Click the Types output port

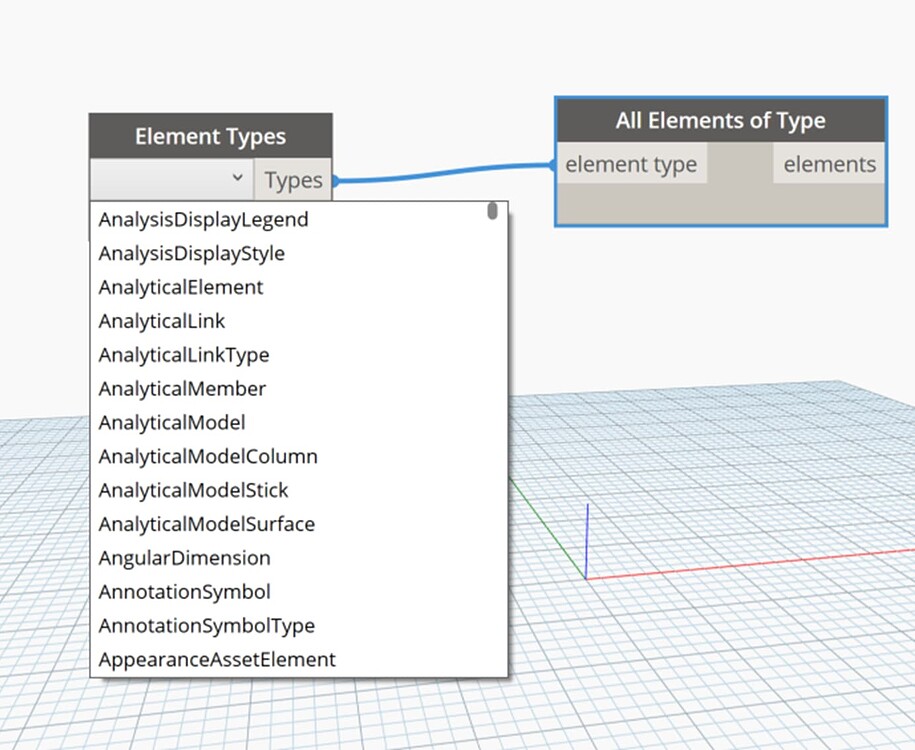[292, 180]
